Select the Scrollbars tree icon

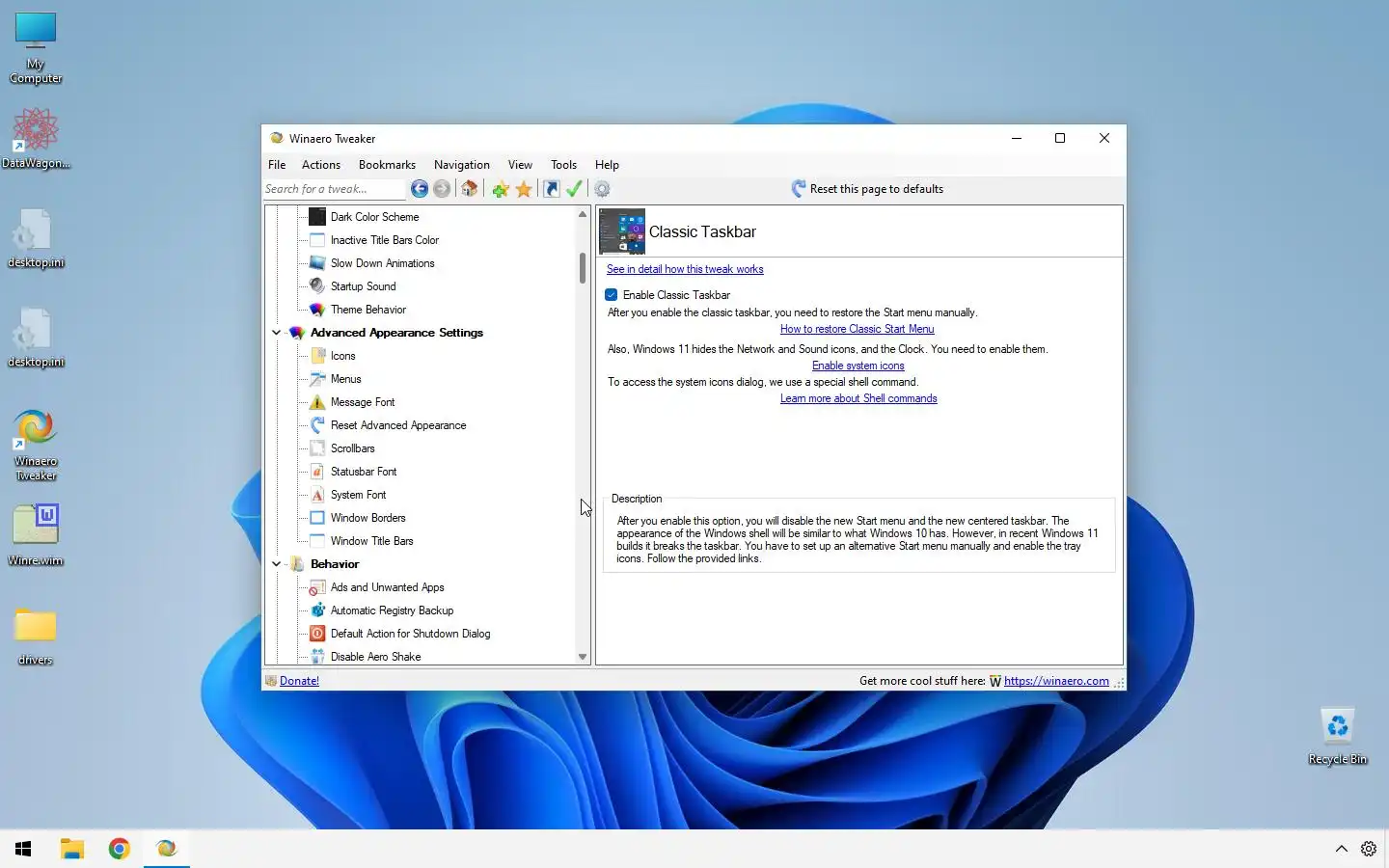pyautogui.click(x=317, y=448)
